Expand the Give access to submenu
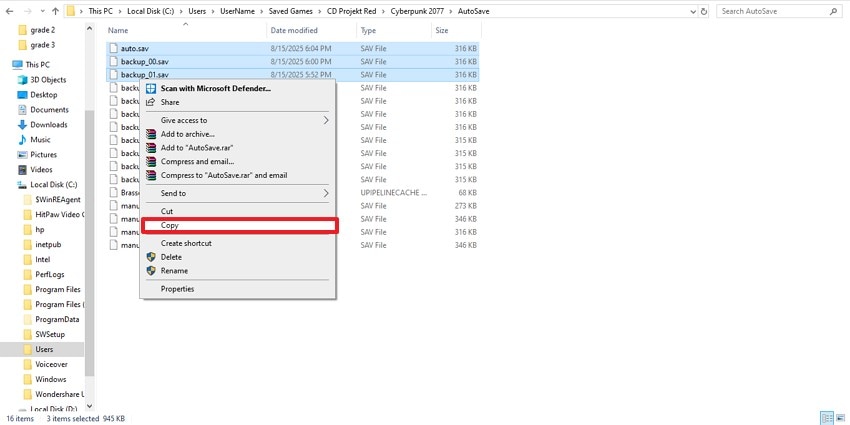This screenshot has width=850, height=425. 326,120
